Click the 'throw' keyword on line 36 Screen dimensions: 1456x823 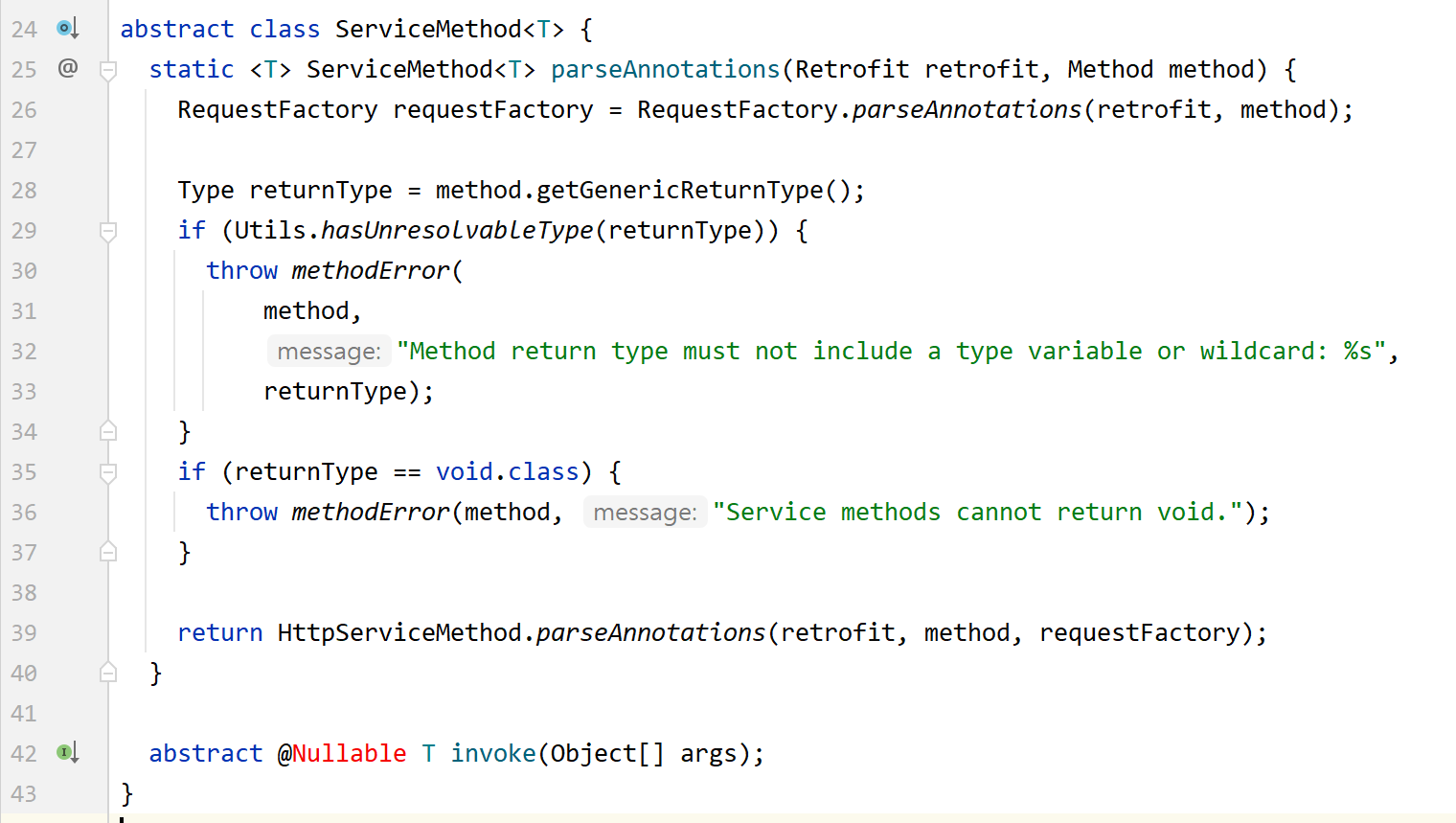coord(242,513)
